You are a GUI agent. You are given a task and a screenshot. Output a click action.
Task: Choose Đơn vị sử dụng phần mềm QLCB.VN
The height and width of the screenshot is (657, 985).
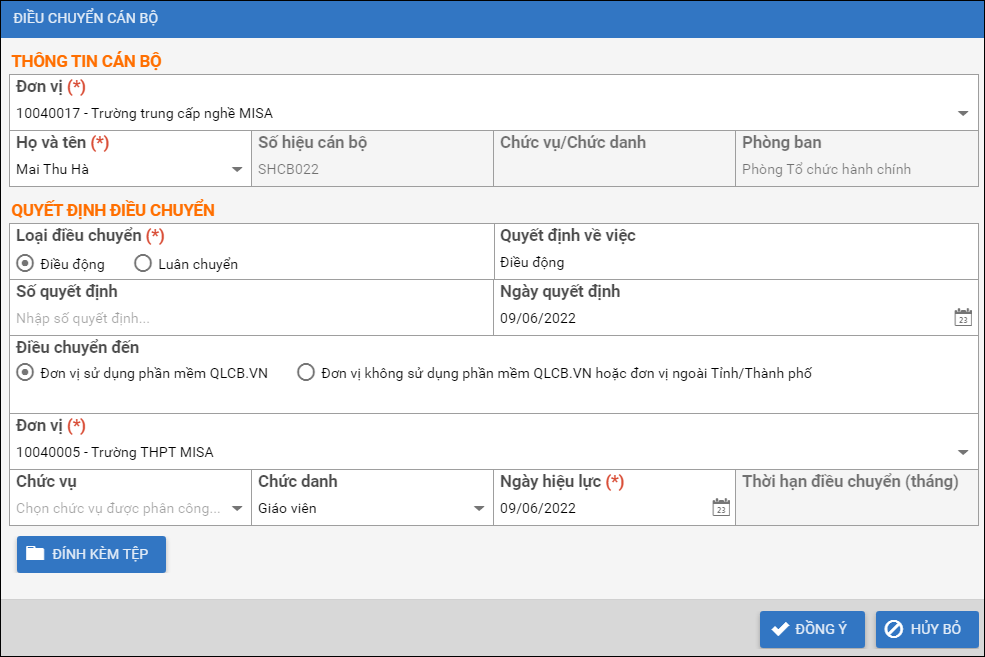pos(25,373)
